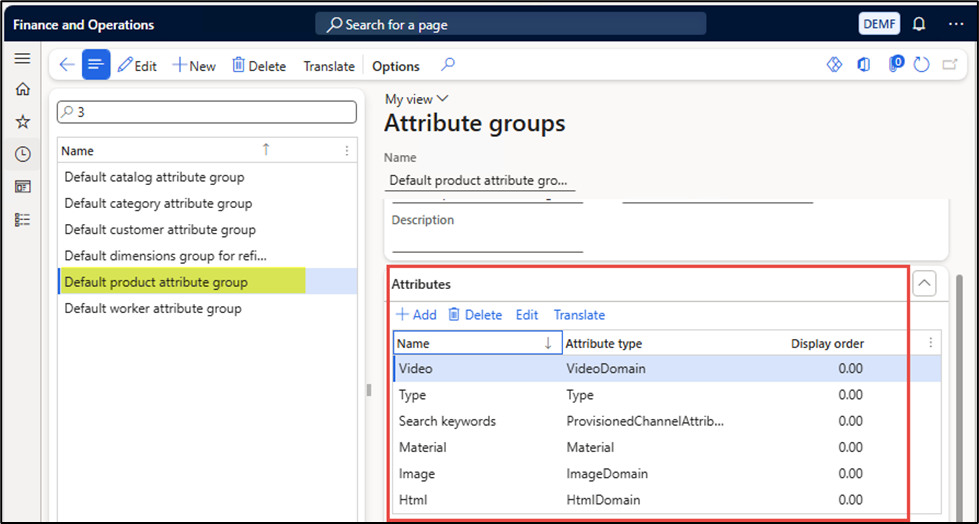Click Translate in Attributes toolbar
The height and width of the screenshot is (524, 979).
(579, 315)
